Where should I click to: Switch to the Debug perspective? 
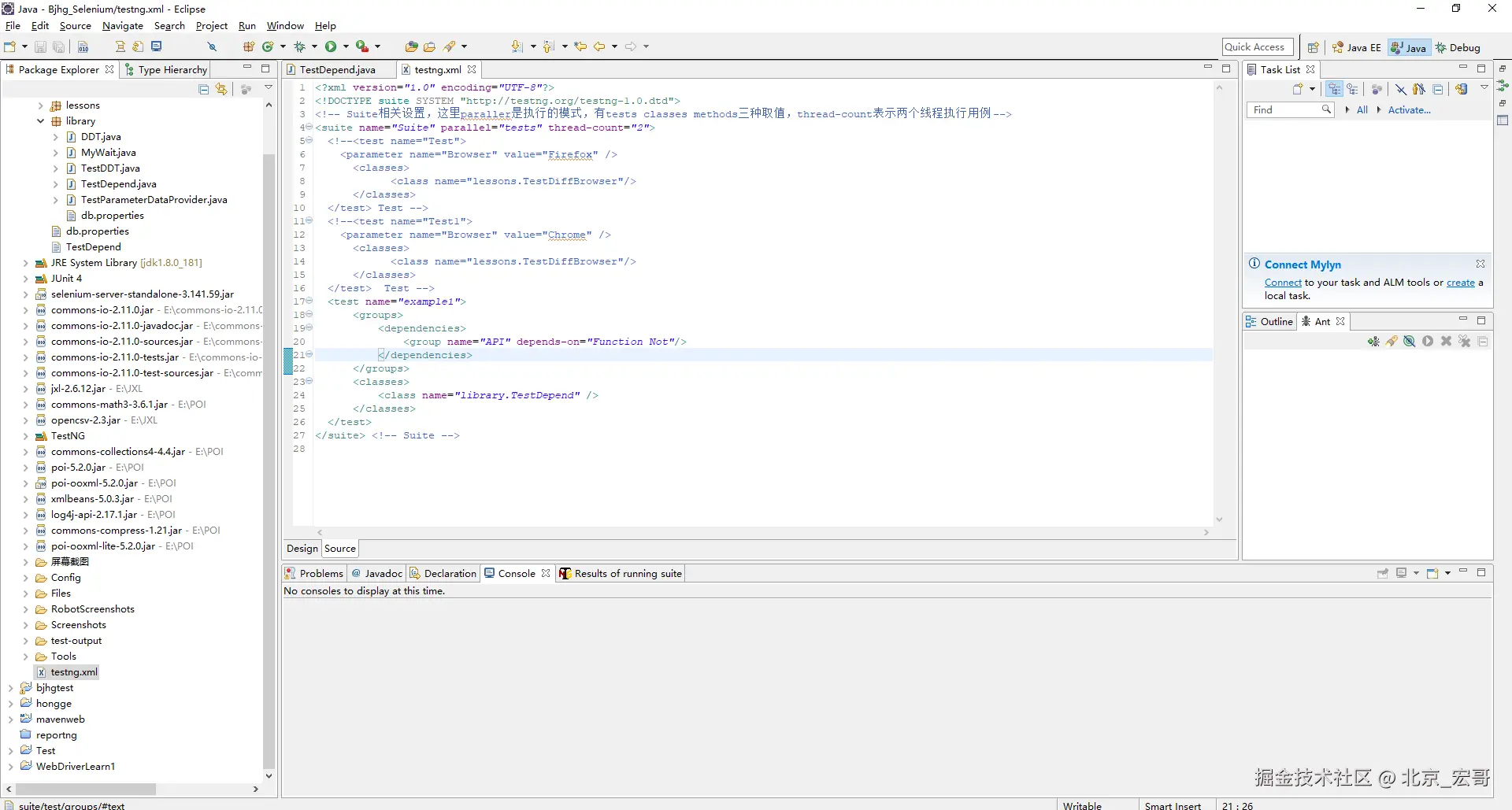point(1458,47)
